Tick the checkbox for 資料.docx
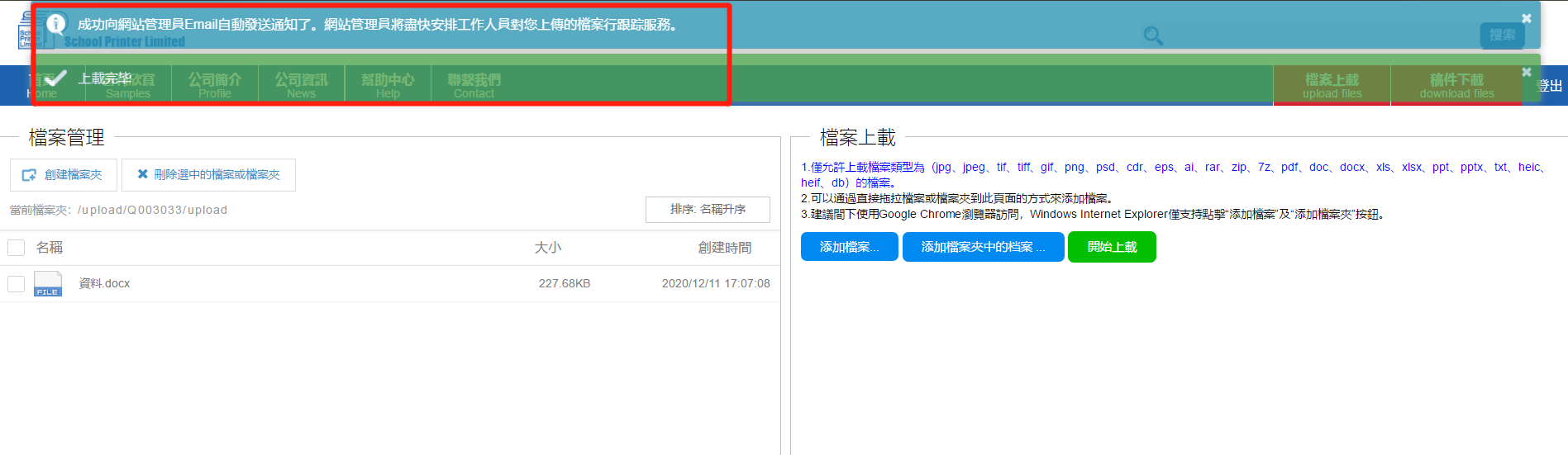The height and width of the screenshot is (455, 1568). (16, 283)
